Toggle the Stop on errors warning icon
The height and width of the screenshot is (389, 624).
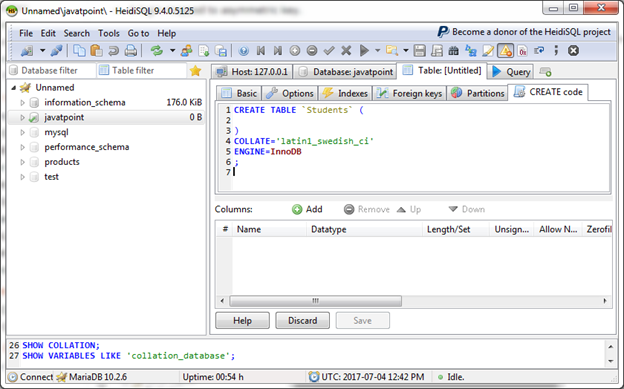click(505, 51)
